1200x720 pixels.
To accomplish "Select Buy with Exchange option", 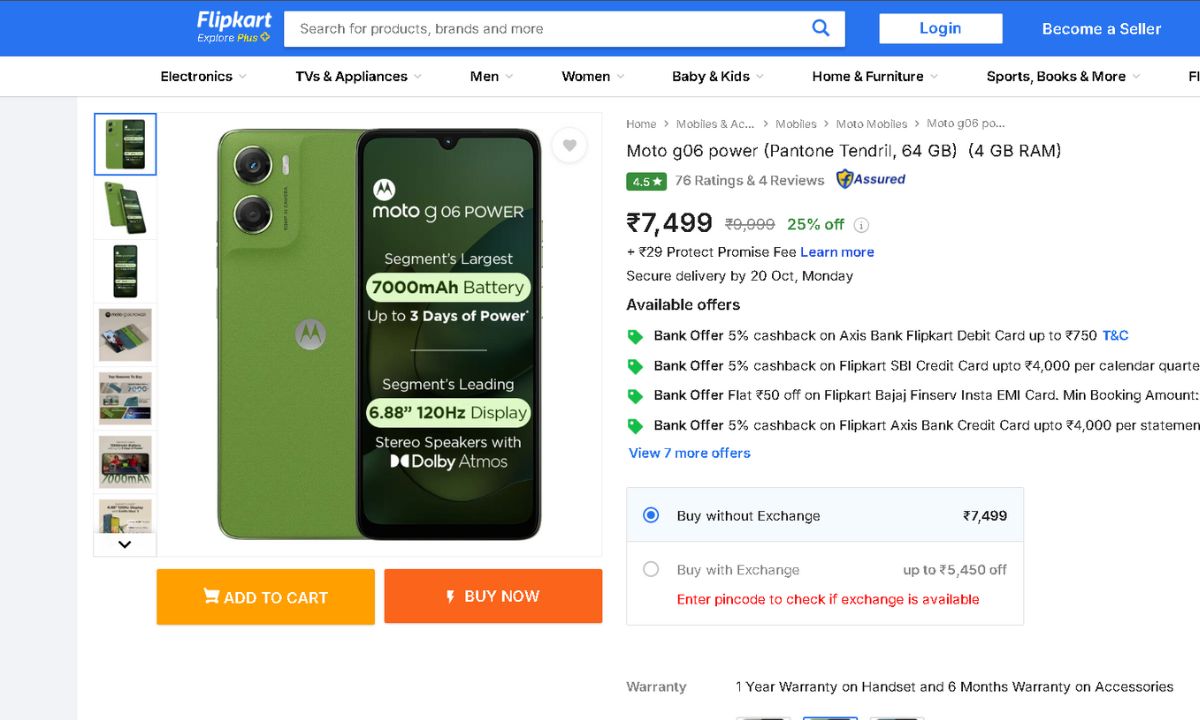I will coord(651,570).
